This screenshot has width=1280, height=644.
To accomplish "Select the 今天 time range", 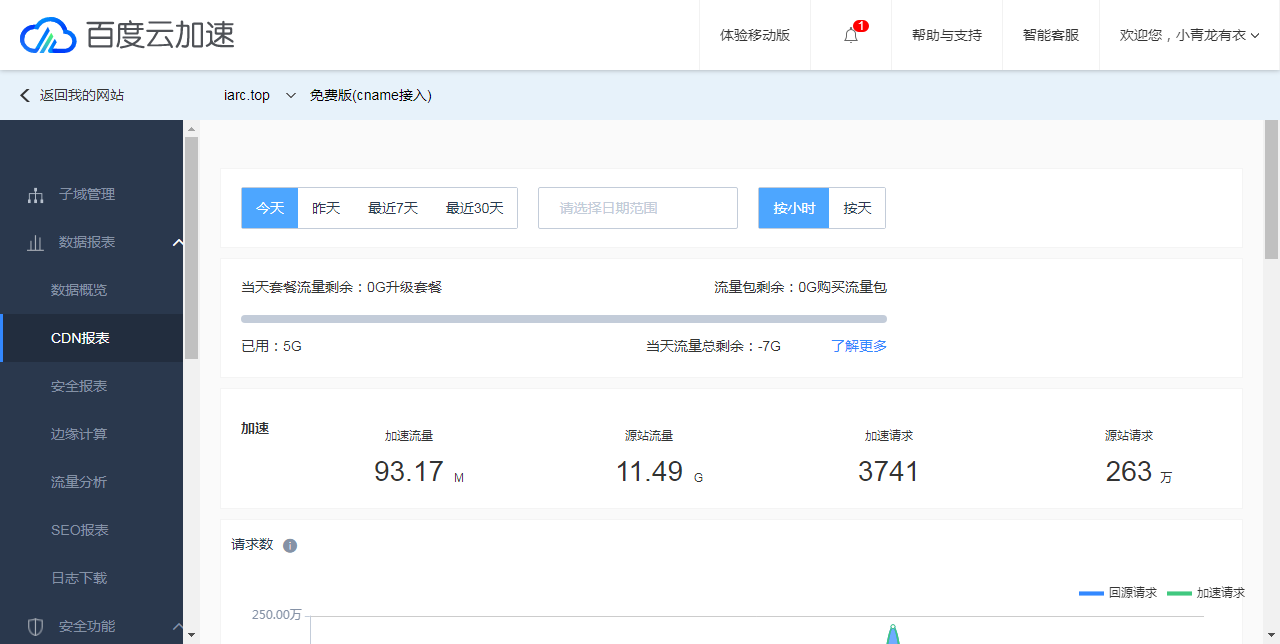I will (270, 208).
